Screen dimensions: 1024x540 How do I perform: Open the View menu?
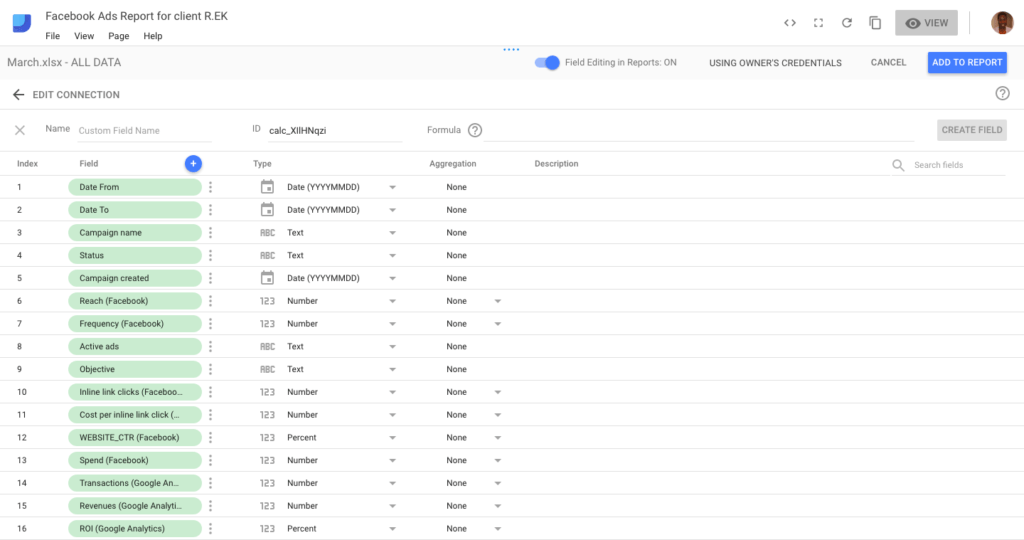84,36
